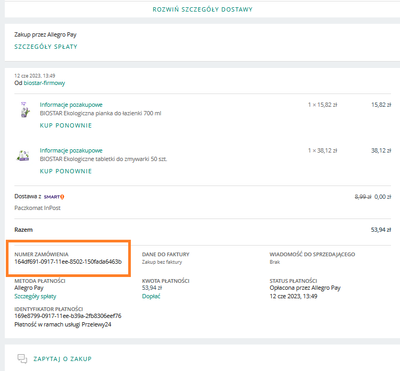This screenshot has width=400, height=371.
Task: Click the 1 × 15,82 zł quantity cell
Action: pos(322,105)
